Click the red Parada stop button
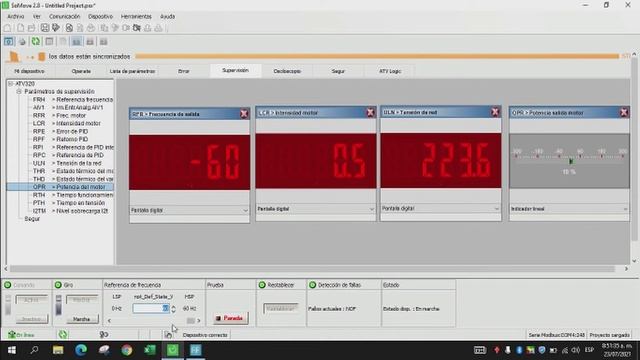 [231, 318]
